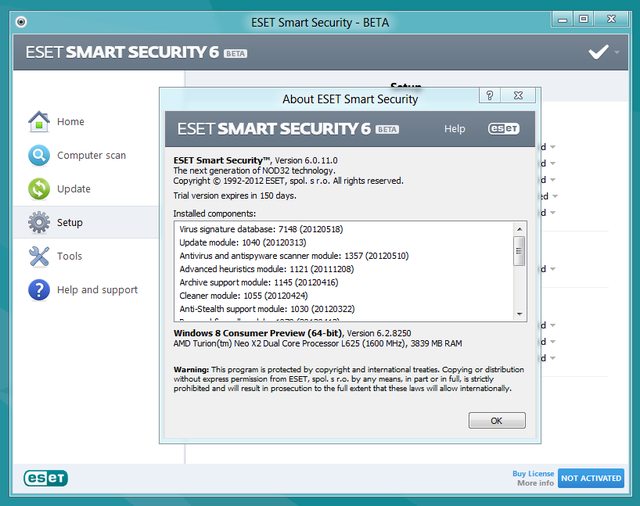Click the Setup gear icon
The image size is (640, 506).
pos(39,222)
